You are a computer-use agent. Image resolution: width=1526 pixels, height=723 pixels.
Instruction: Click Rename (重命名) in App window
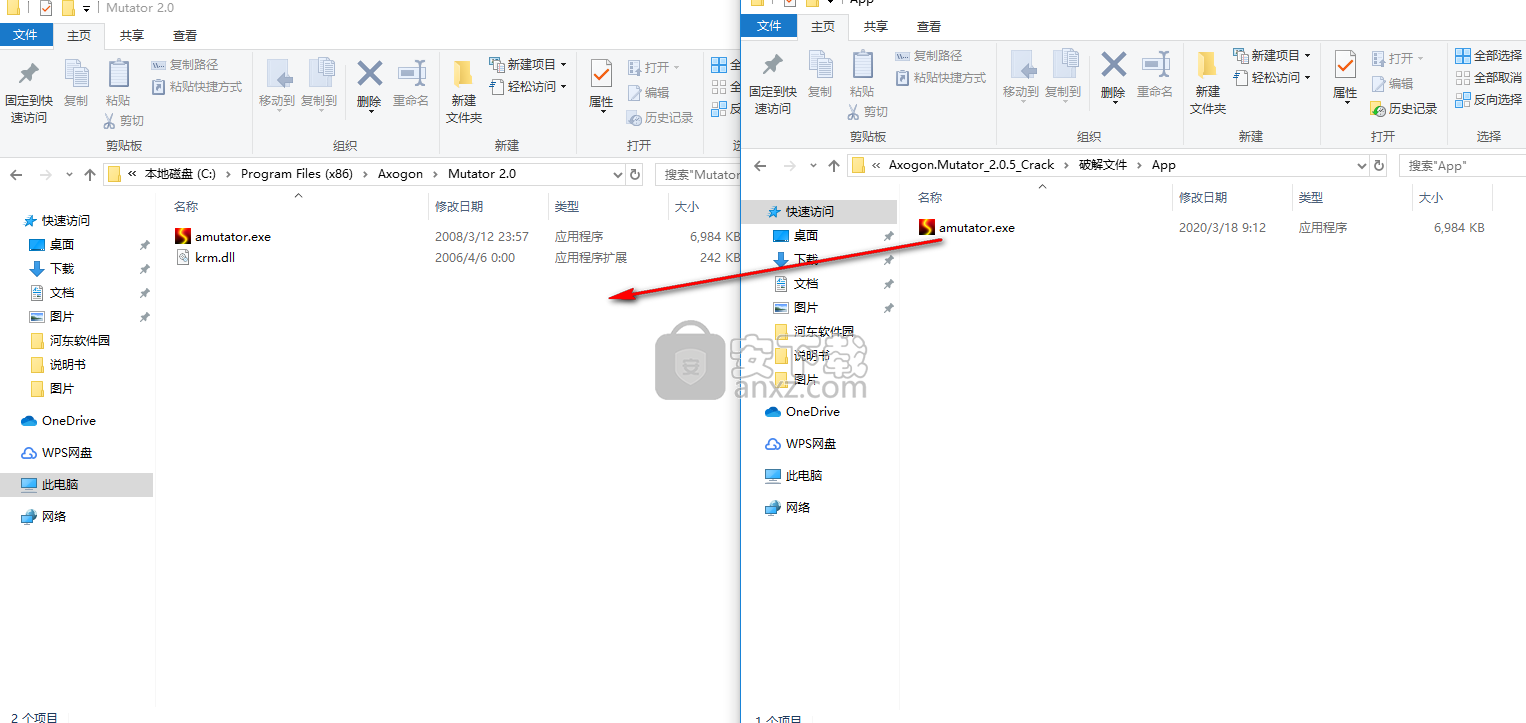(x=1155, y=75)
